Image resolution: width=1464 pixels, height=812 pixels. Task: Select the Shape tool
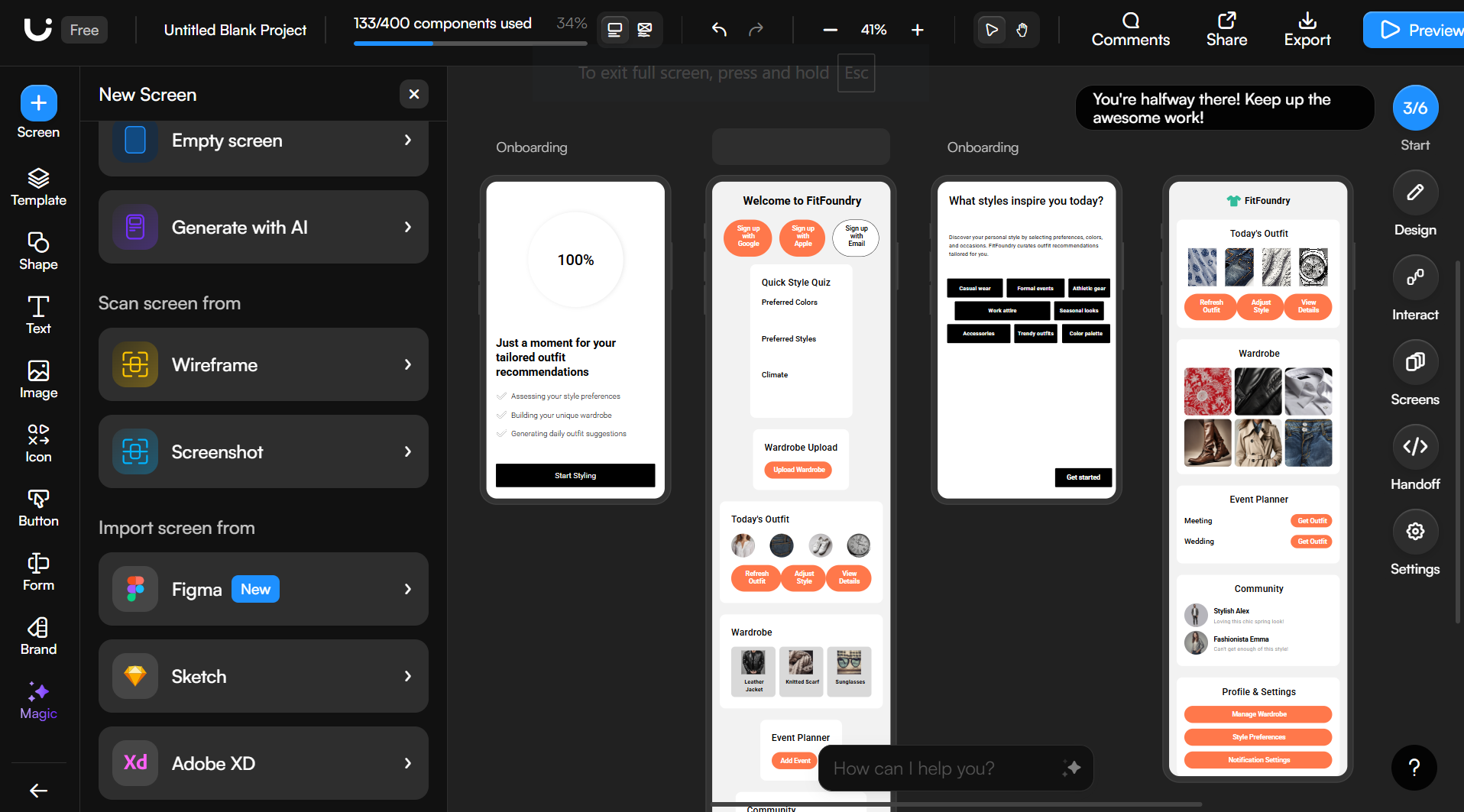(x=38, y=251)
